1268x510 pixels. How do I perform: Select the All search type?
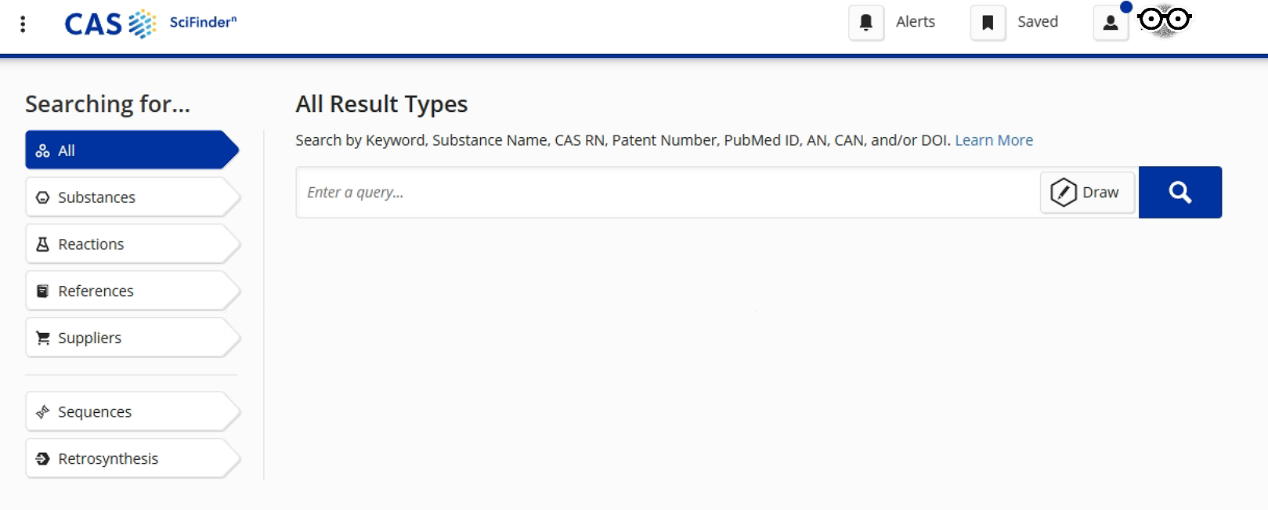point(130,151)
